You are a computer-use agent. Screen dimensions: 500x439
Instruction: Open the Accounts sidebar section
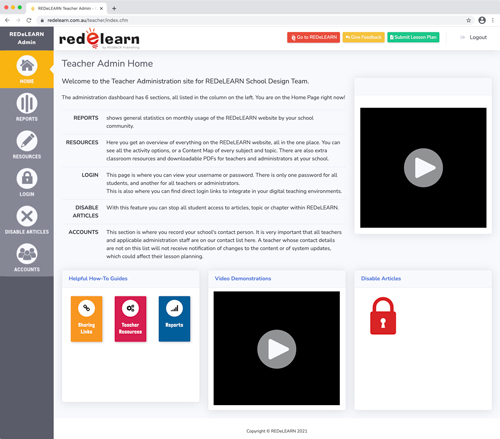(x=27, y=258)
